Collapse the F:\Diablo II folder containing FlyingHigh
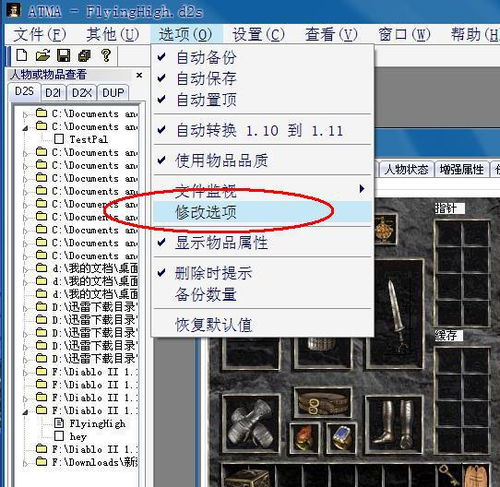Image resolution: width=500 pixels, height=487 pixels. coord(25,412)
